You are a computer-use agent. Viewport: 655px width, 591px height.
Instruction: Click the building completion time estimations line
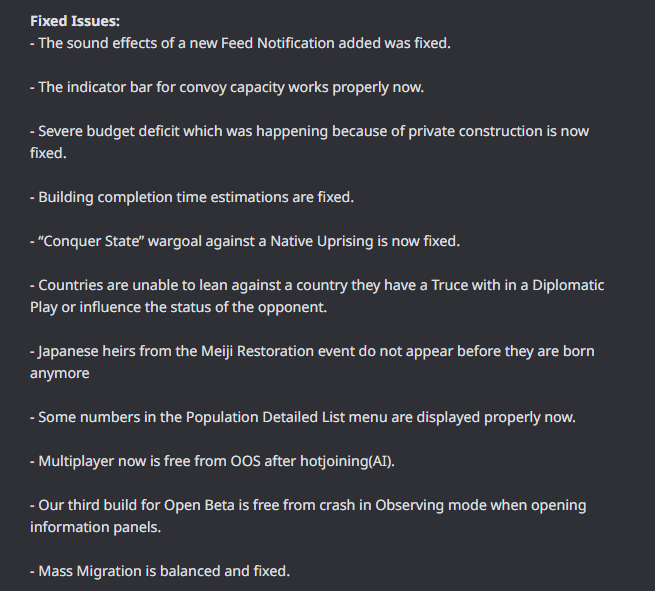(x=192, y=197)
